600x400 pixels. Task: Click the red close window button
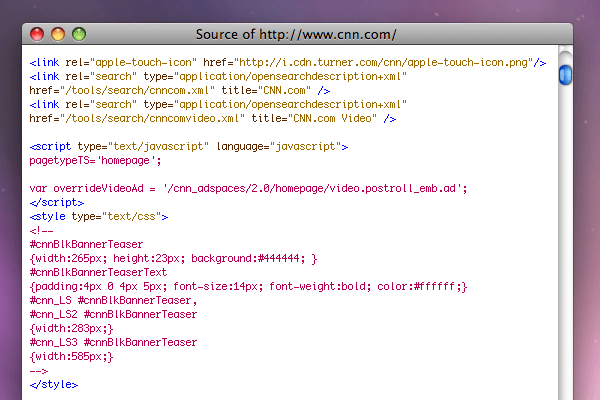click(37, 34)
